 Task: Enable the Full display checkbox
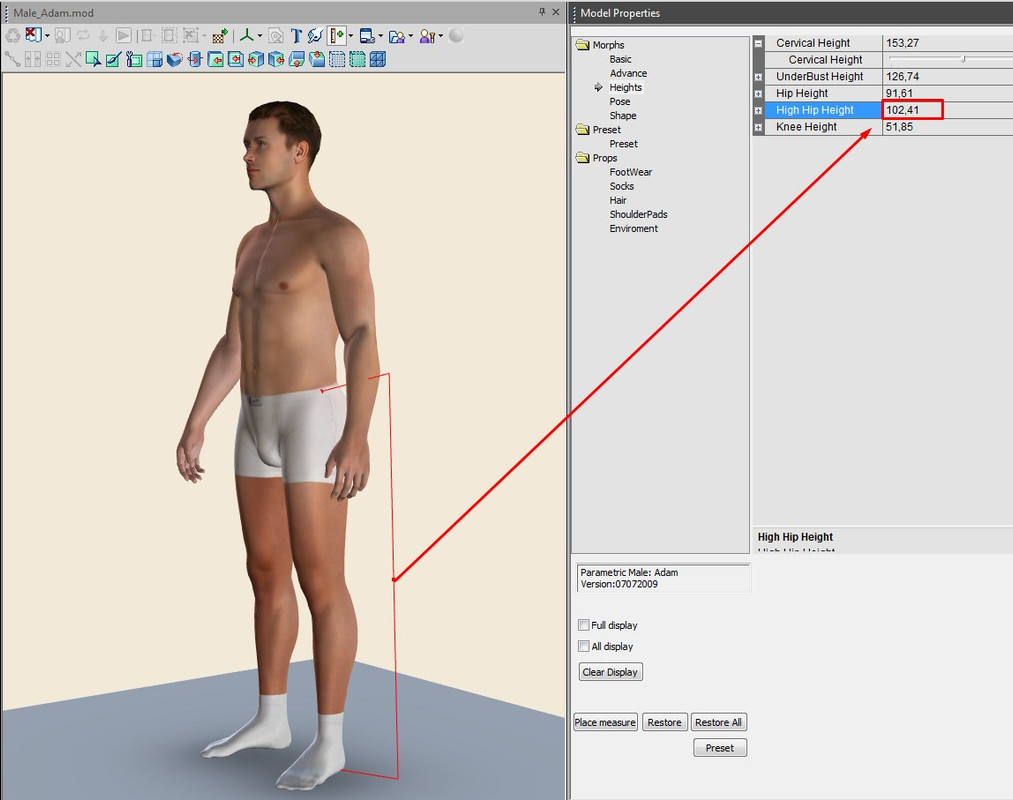583,625
